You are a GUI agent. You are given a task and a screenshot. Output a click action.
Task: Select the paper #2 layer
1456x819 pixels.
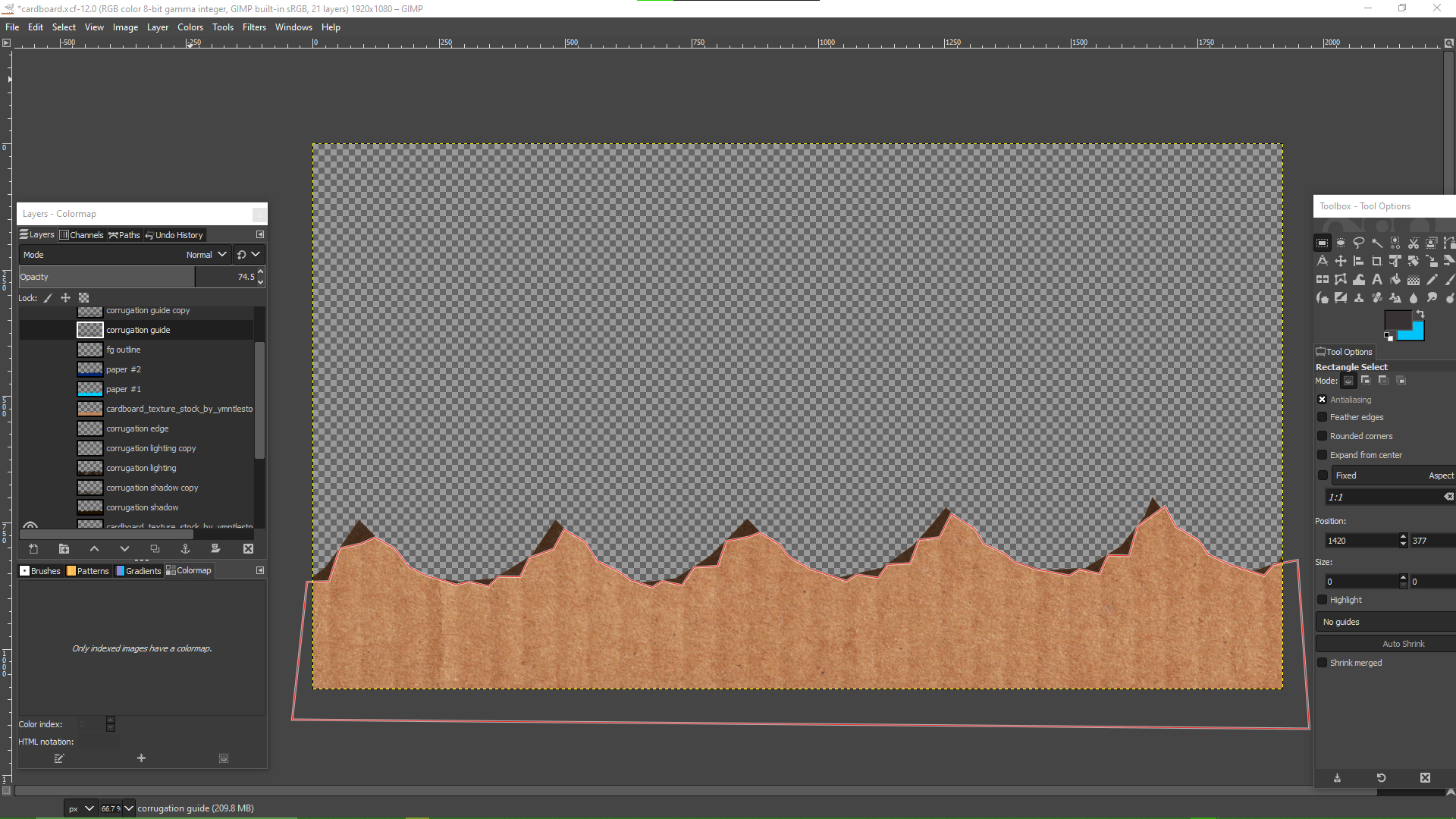coord(124,369)
